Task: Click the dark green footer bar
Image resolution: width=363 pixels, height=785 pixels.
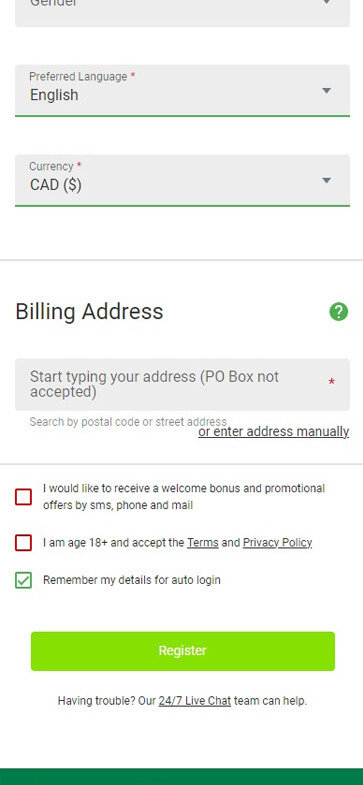Action: coord(181,776)
